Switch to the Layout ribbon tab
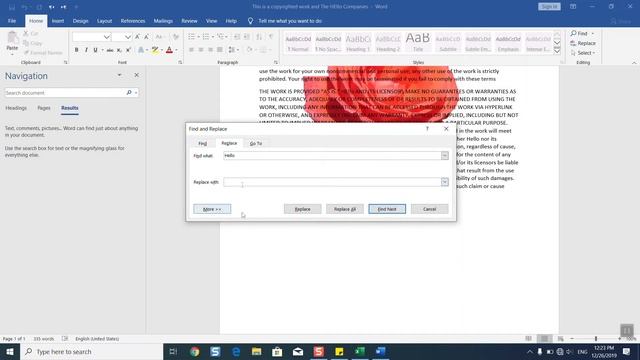Screen dimensions: 640x360 click(x=104, y=21)
